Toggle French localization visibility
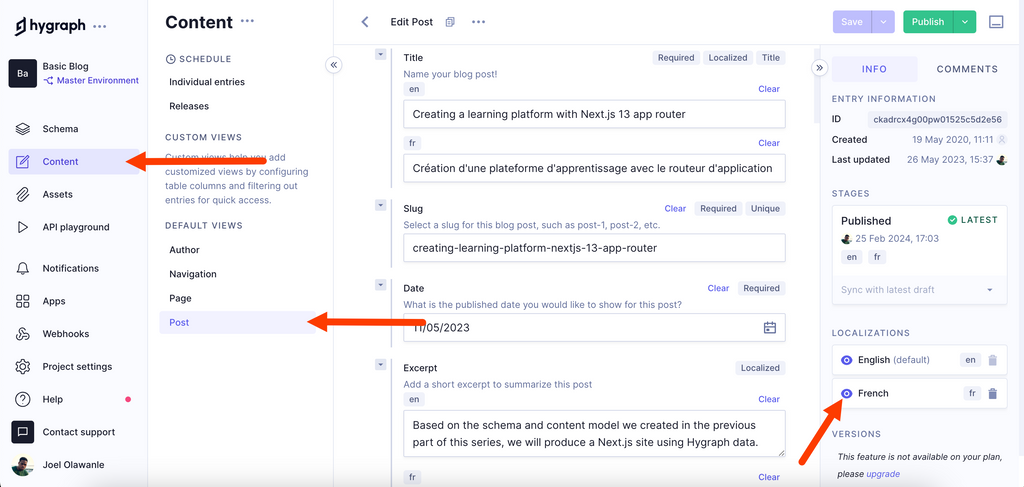Viewport: 1024px width, 487px height. pyautogui.click(x=847, y=394)
